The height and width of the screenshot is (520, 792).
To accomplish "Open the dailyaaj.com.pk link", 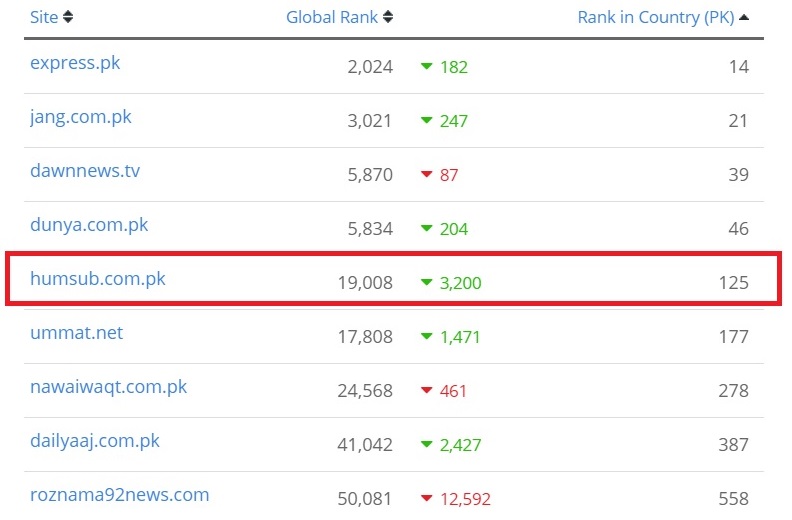I will tap(94, 441).
